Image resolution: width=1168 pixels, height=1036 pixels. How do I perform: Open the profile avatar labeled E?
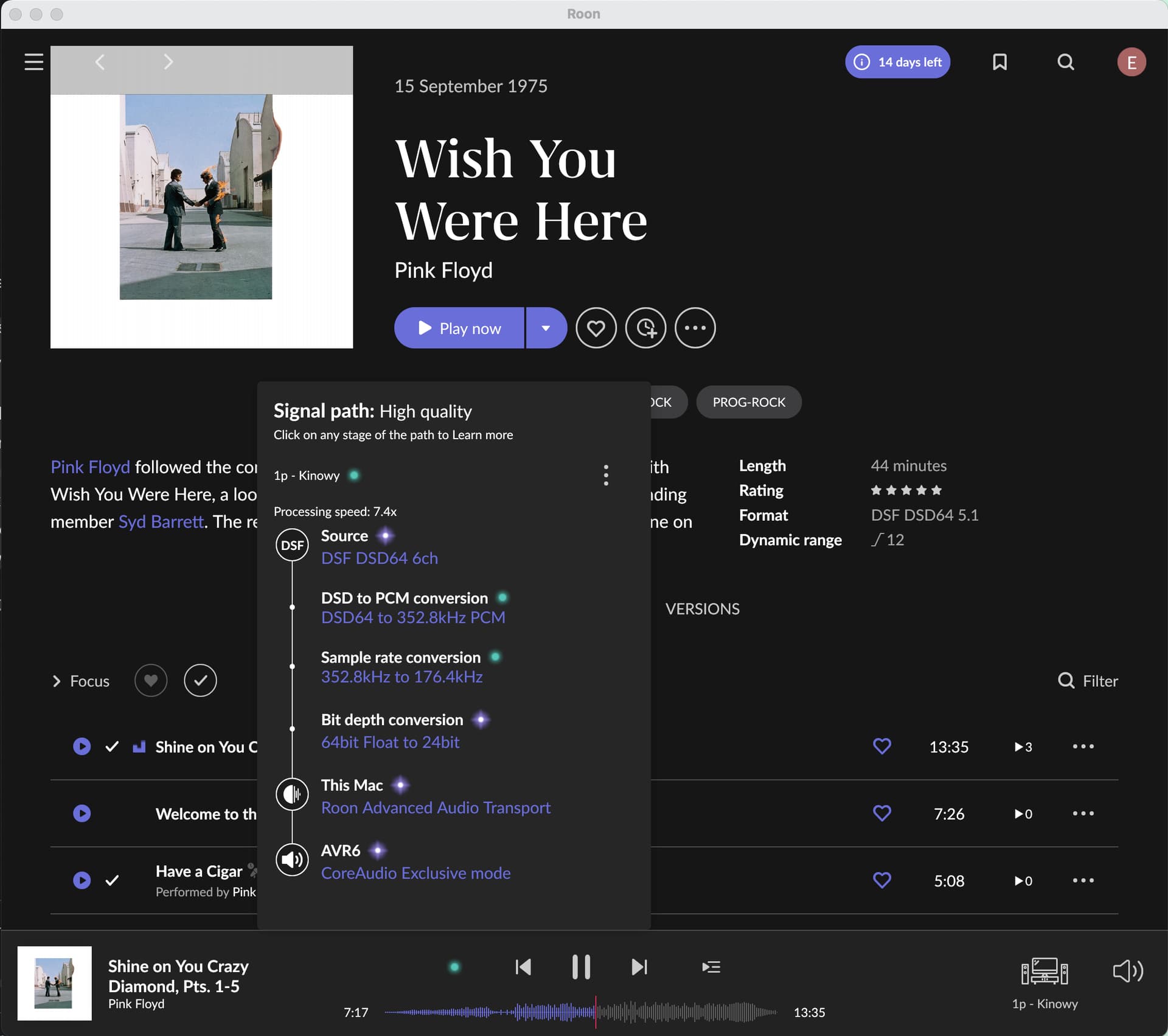[x=1131, y=62]
